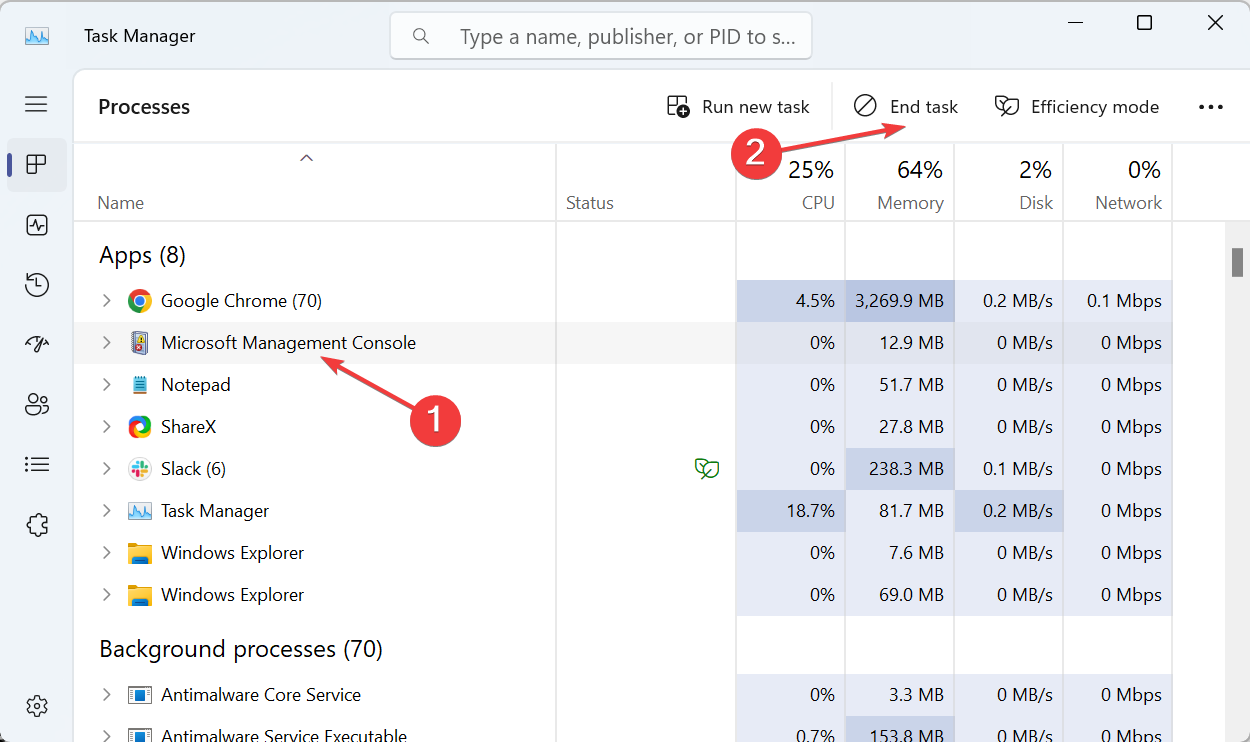Expand the ShareX process
This screenshot has height=742, width=1250.
(x=107, y=427)
